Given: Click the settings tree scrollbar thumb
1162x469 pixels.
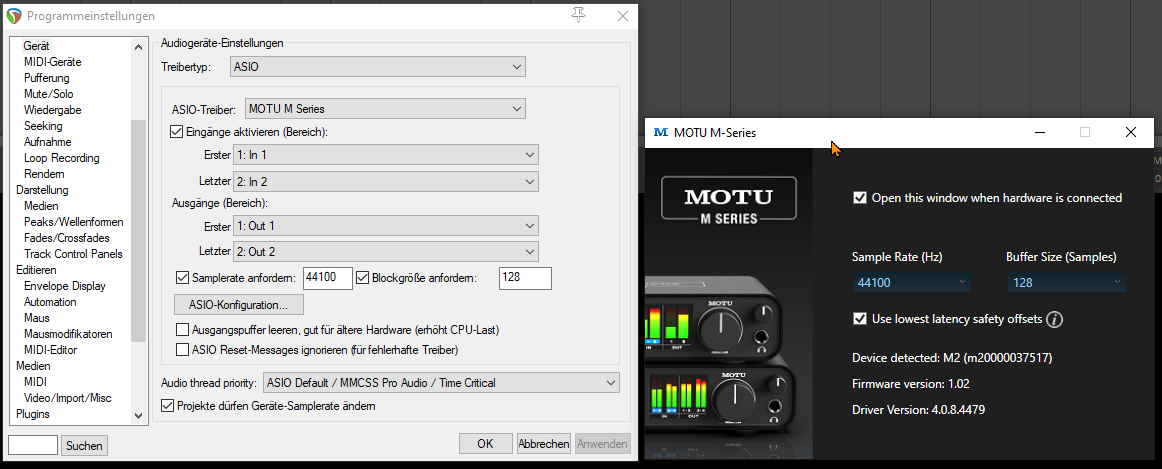Looking at the screenshot, I should (139, 230).
